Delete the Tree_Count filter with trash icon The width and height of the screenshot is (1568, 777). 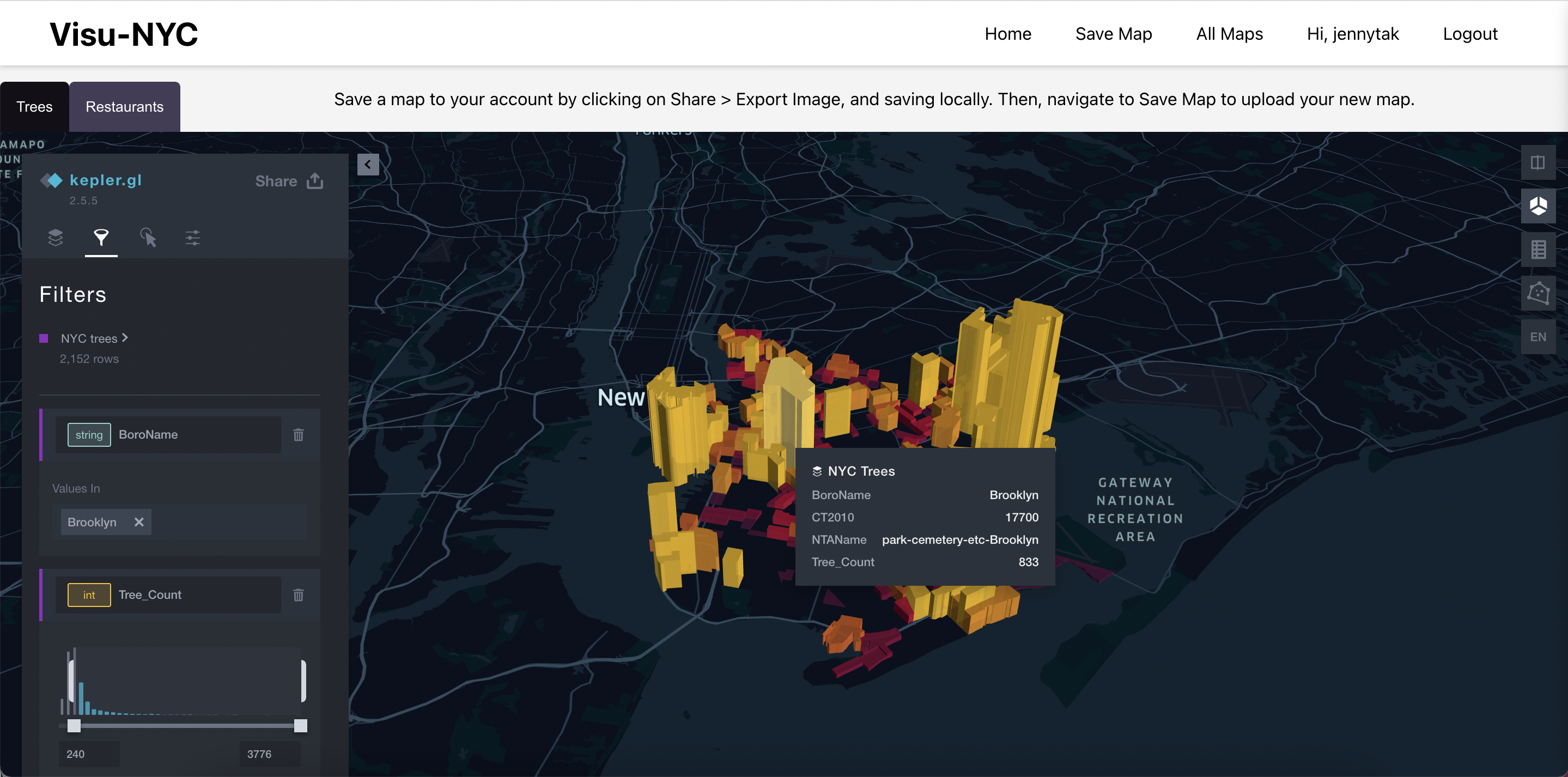point(298,595)
